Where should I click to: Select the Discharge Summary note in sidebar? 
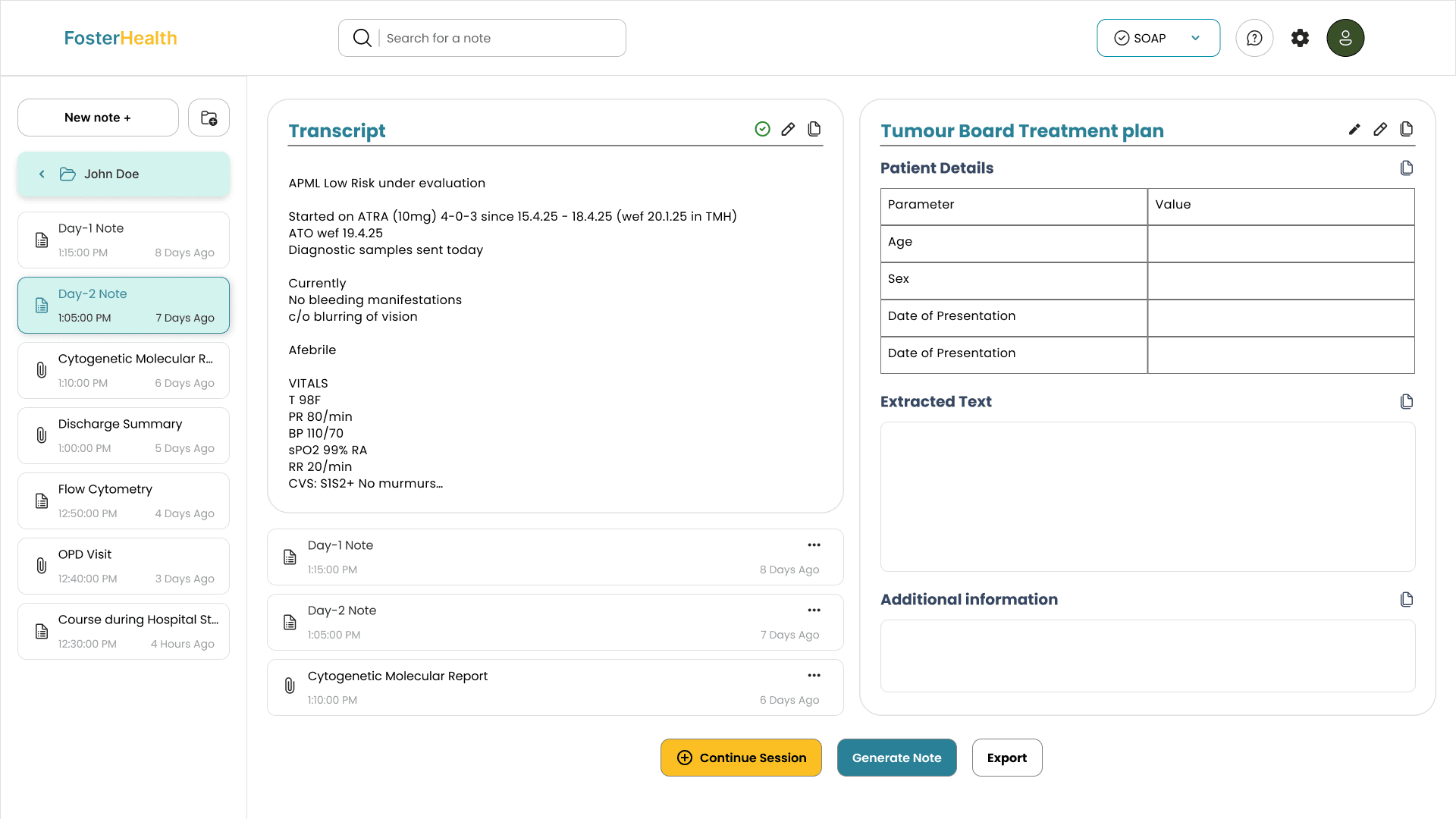pyautogui.click(x=124, y=435)
